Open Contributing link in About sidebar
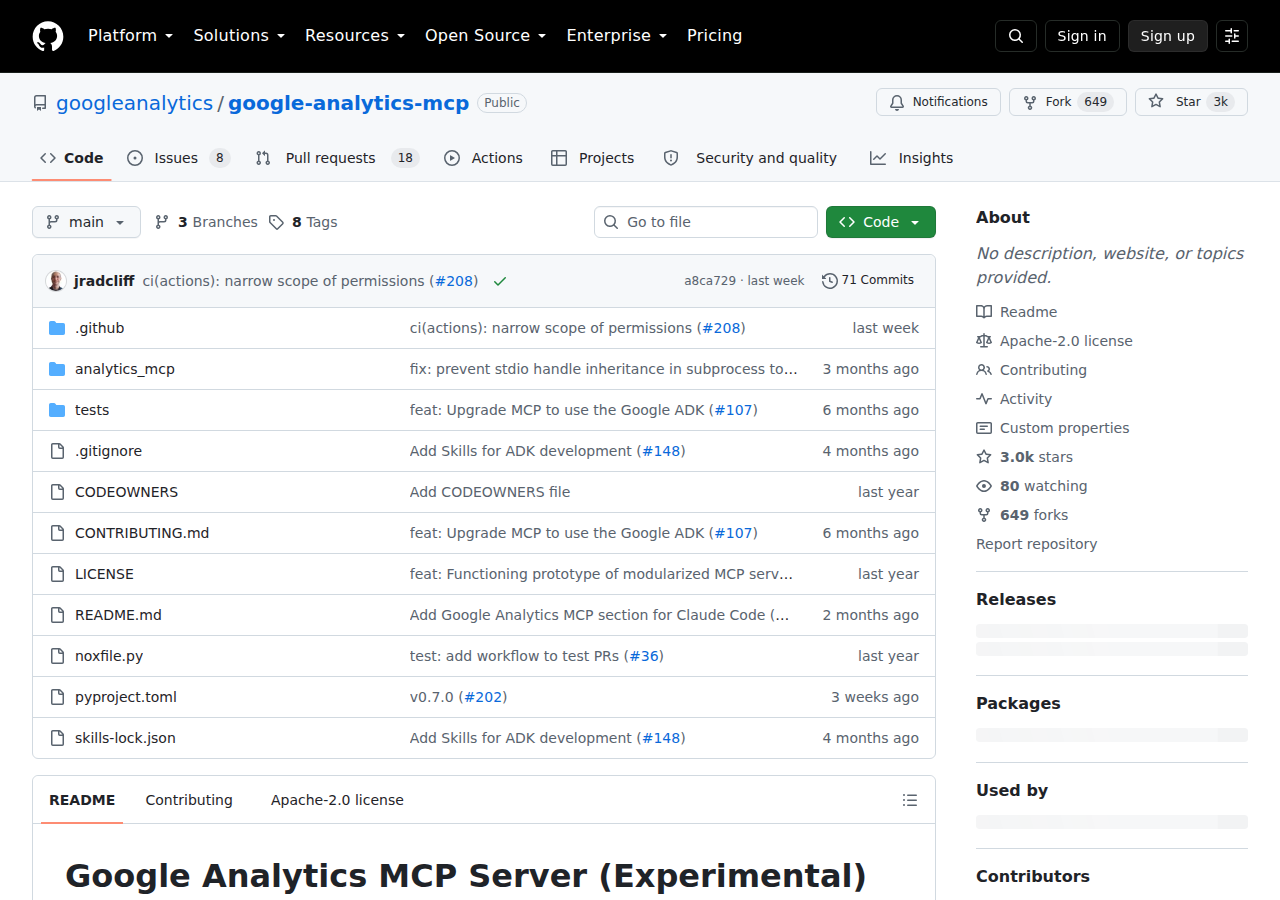 pos(1031,370)
